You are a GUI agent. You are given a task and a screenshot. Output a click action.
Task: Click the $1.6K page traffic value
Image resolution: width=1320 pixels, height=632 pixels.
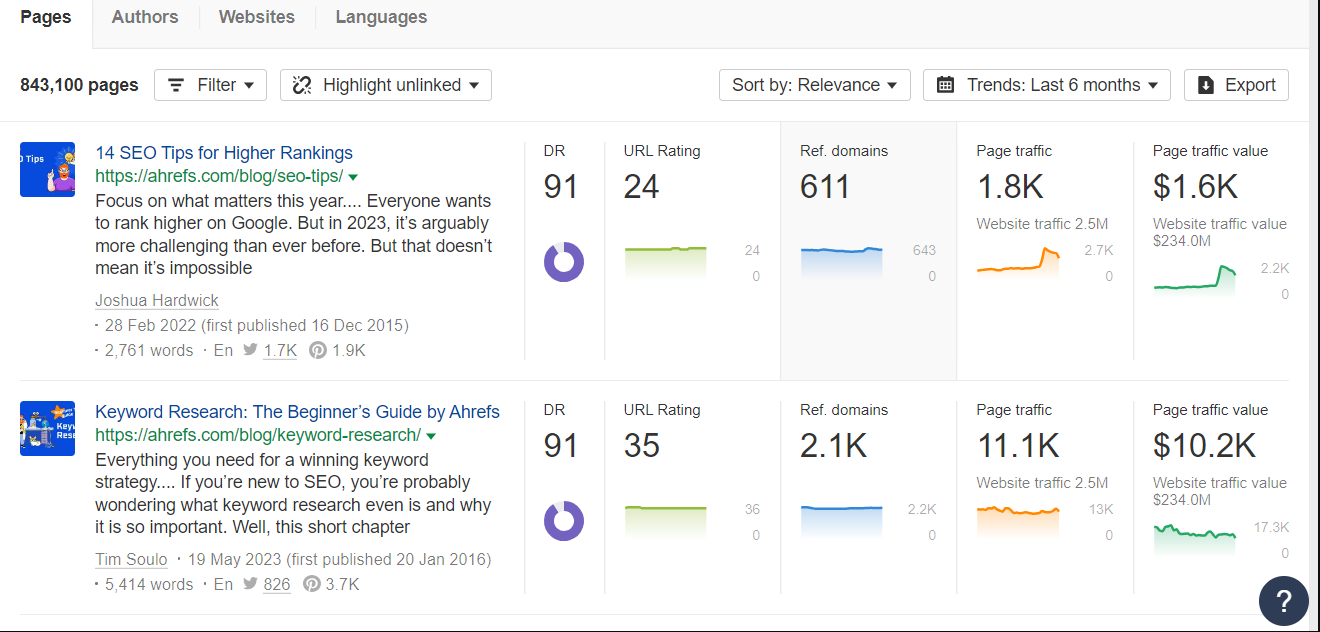coord(1196,186)
